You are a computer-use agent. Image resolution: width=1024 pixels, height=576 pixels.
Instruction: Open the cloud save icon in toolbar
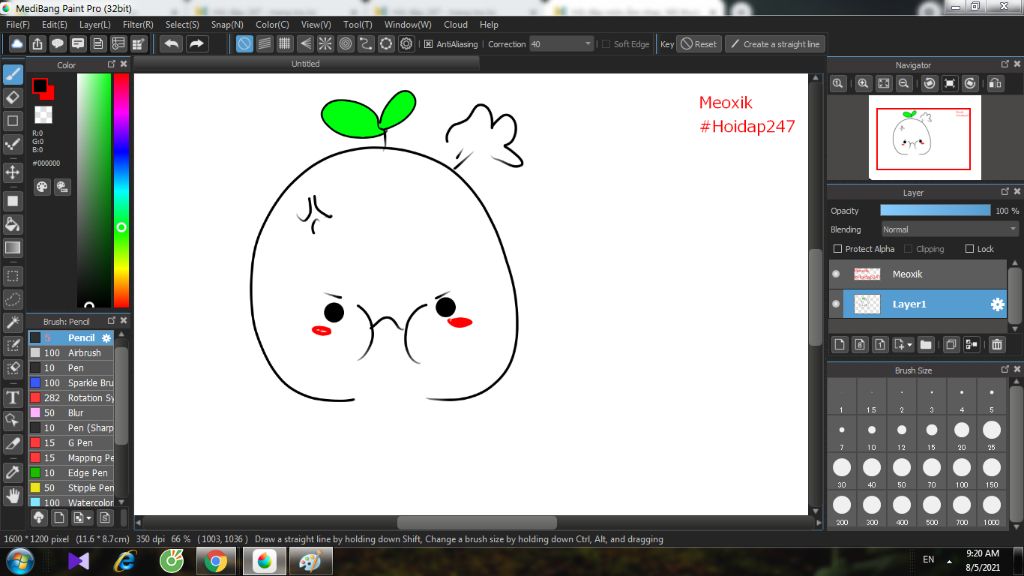(x=17, y=44)
